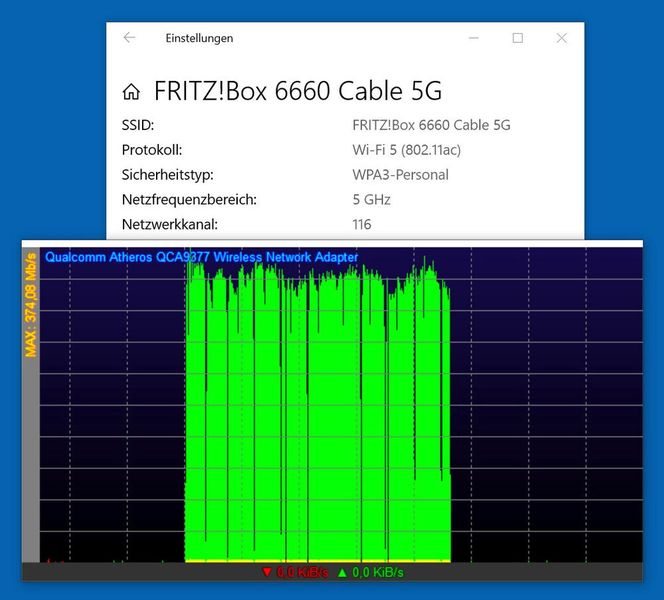Screen dimensions: 664x600
Task: Click the Netzwerkkanal label
Action: 169,224
